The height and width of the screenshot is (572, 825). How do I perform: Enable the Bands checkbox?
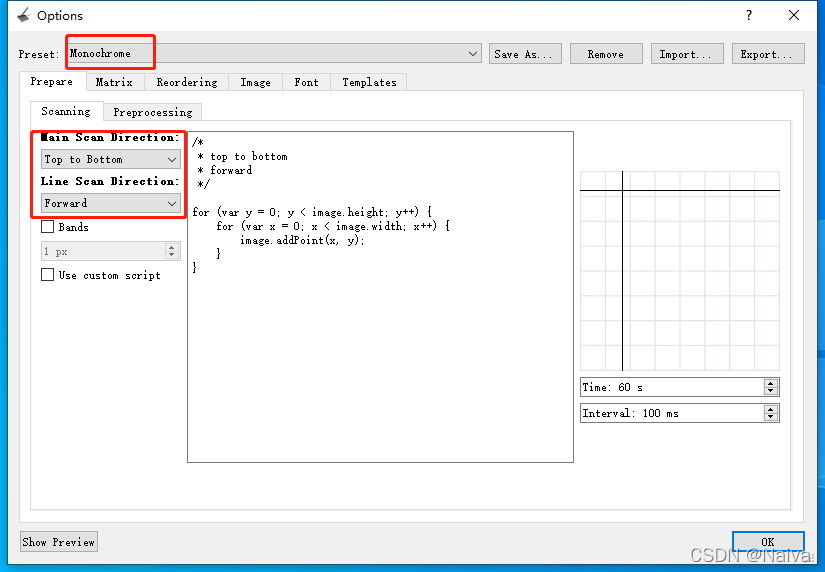47,227
